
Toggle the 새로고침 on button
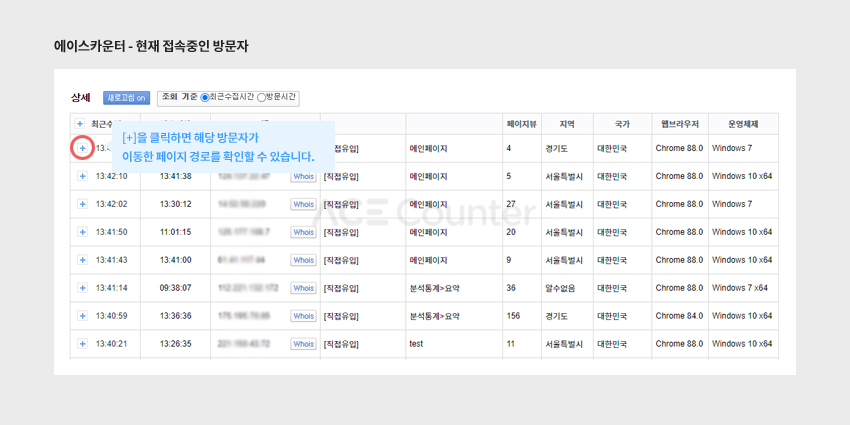(126, 98)
